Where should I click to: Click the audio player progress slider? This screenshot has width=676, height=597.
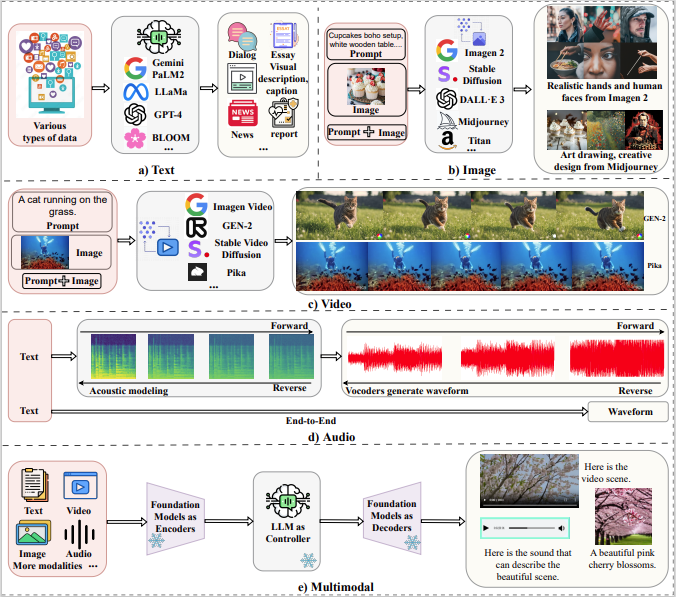531,528
